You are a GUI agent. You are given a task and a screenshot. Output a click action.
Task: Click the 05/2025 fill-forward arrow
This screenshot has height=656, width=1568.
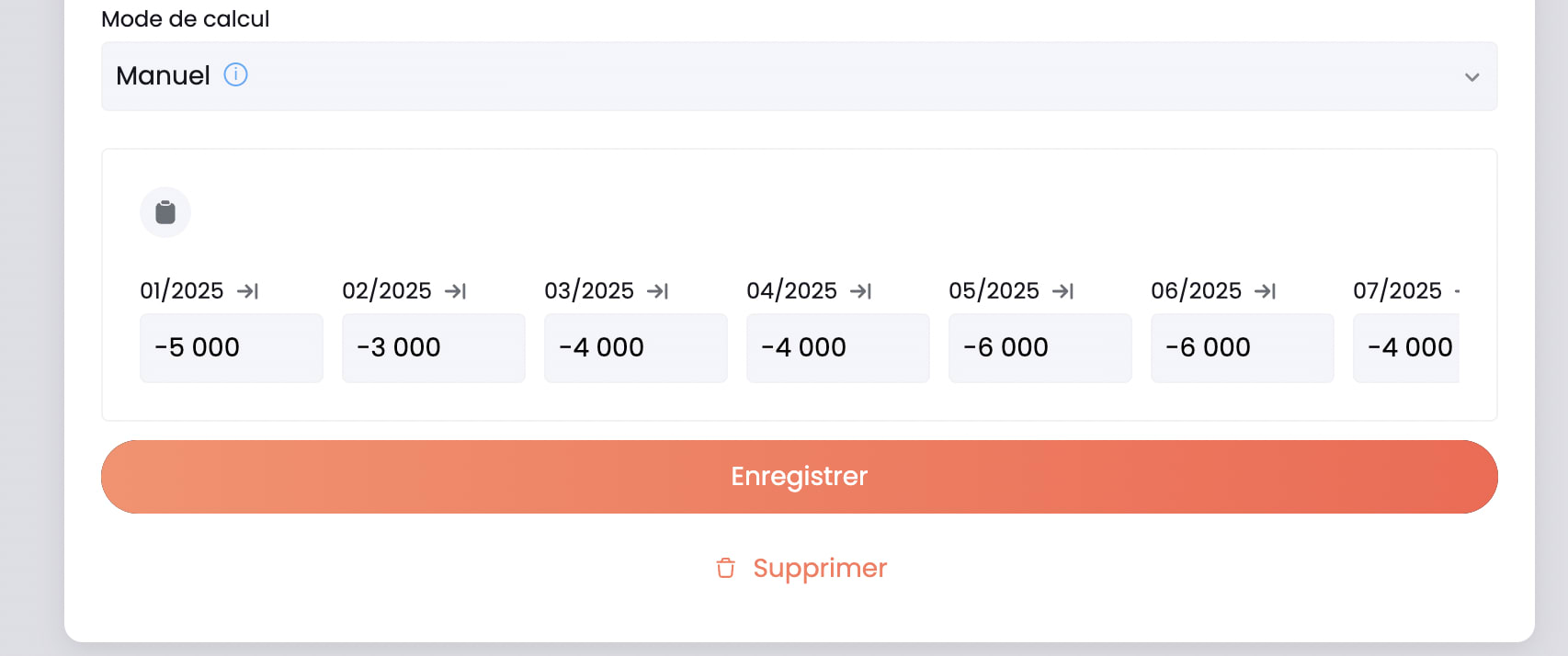click(1063, 291)
